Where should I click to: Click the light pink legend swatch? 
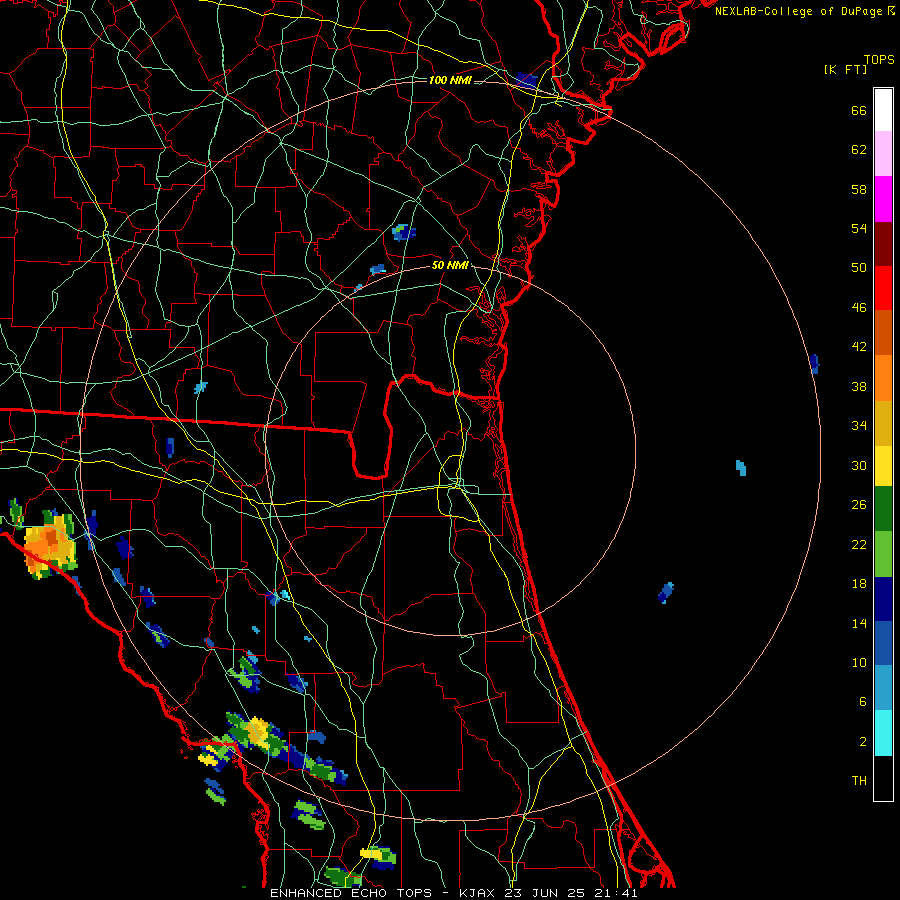tap(883, 154)
